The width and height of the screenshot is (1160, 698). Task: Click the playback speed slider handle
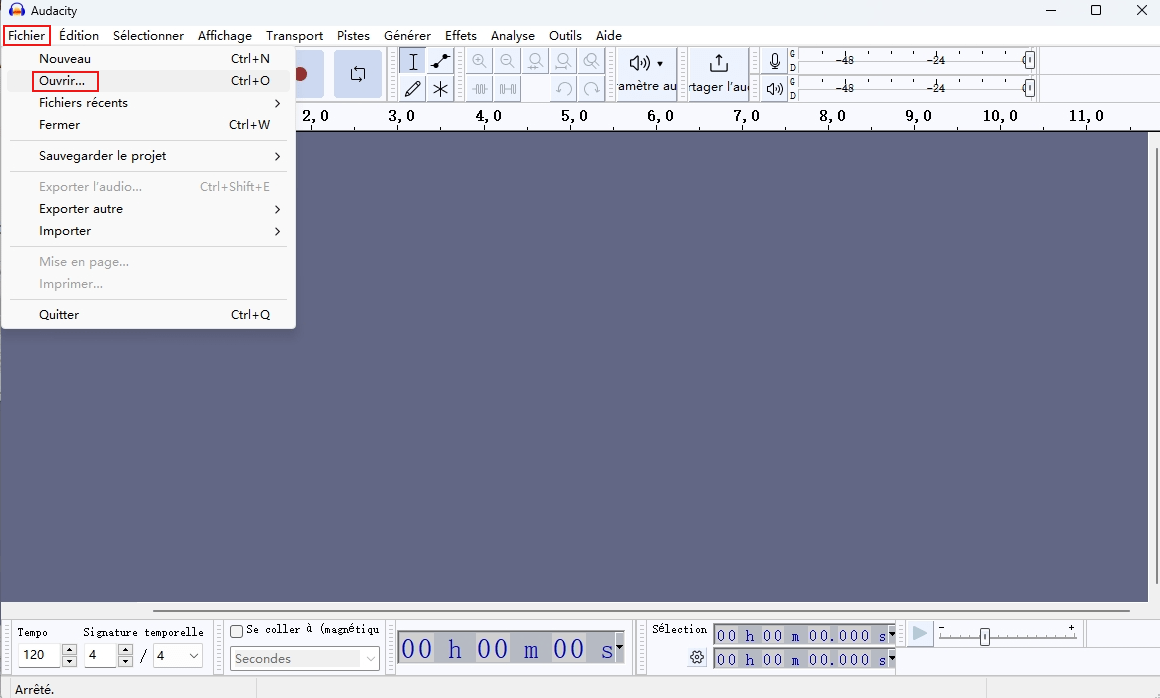985,636
